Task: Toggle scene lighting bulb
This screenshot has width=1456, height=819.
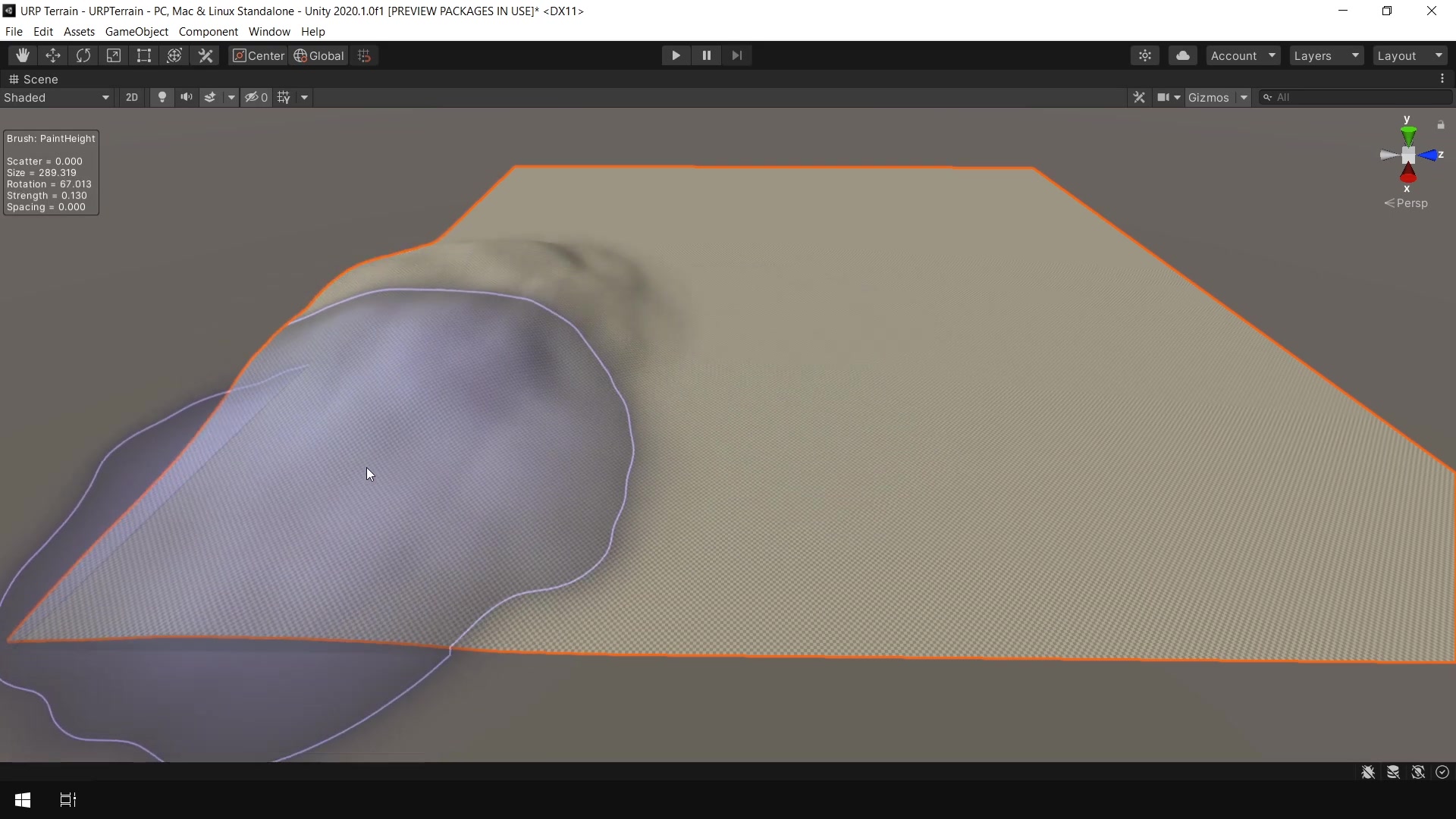Action: click(162, 97)
